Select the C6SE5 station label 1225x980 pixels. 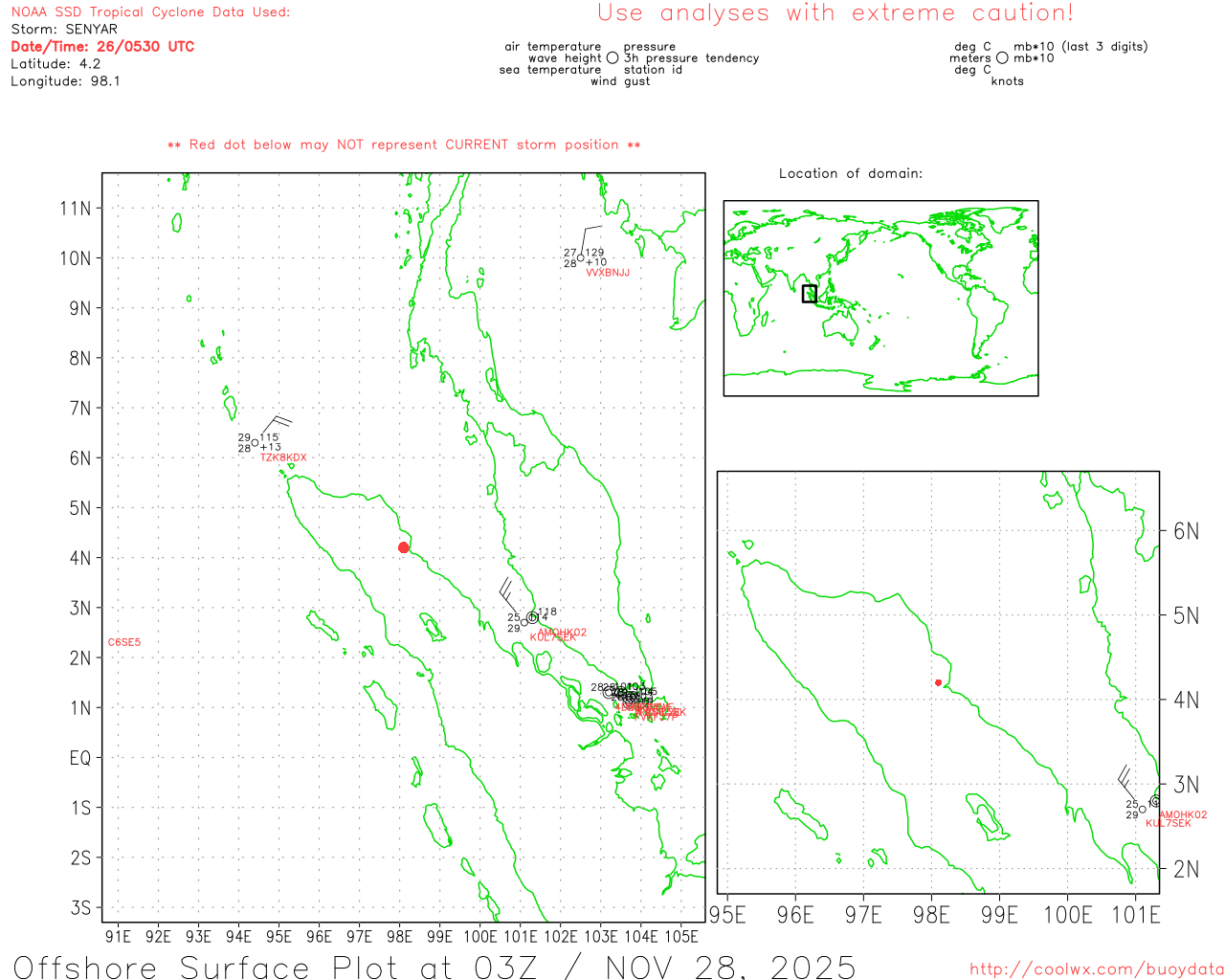click(x=124, y=642)
